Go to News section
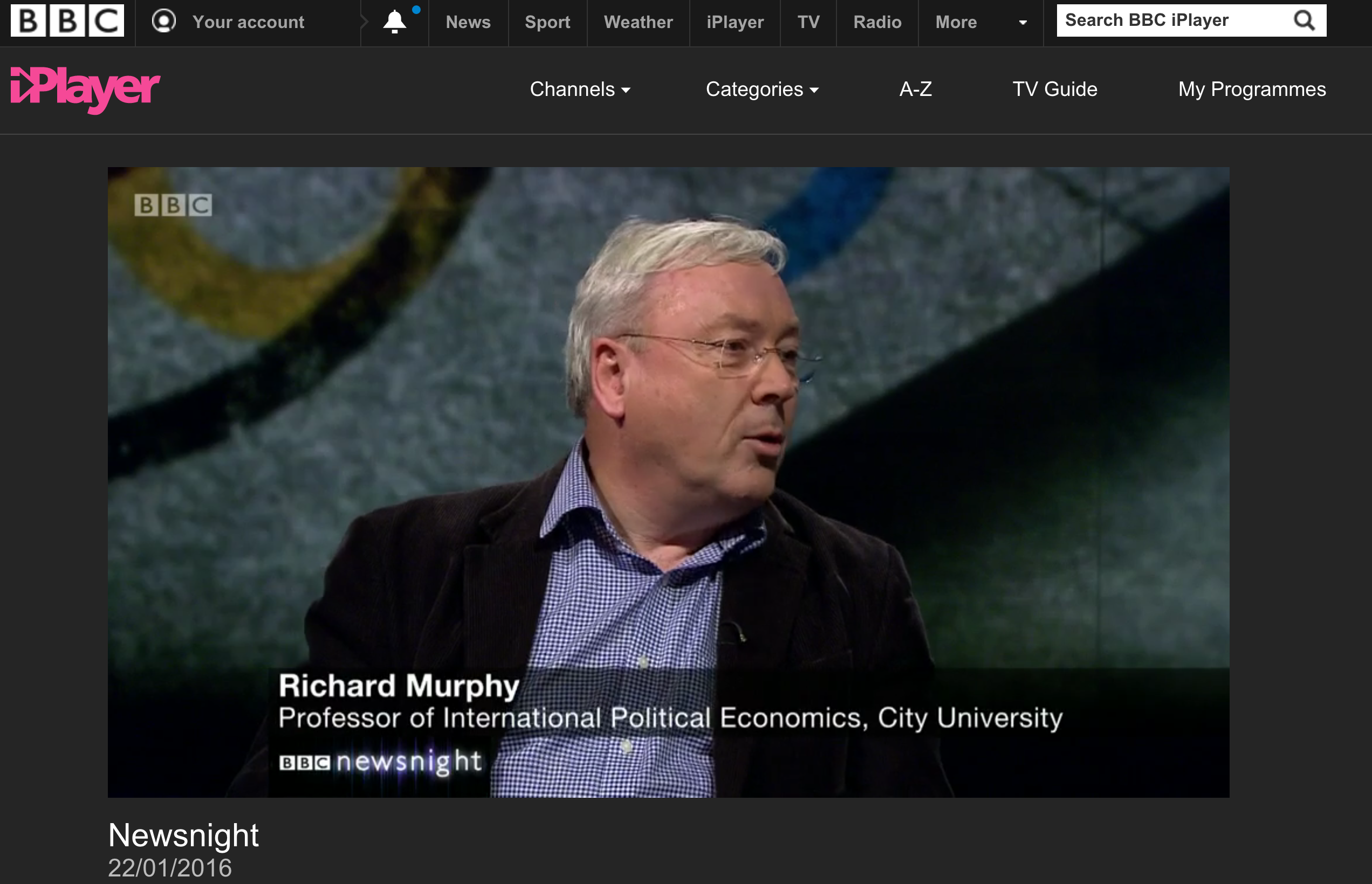Screen dimensions: 1372x884 [468, 22]
